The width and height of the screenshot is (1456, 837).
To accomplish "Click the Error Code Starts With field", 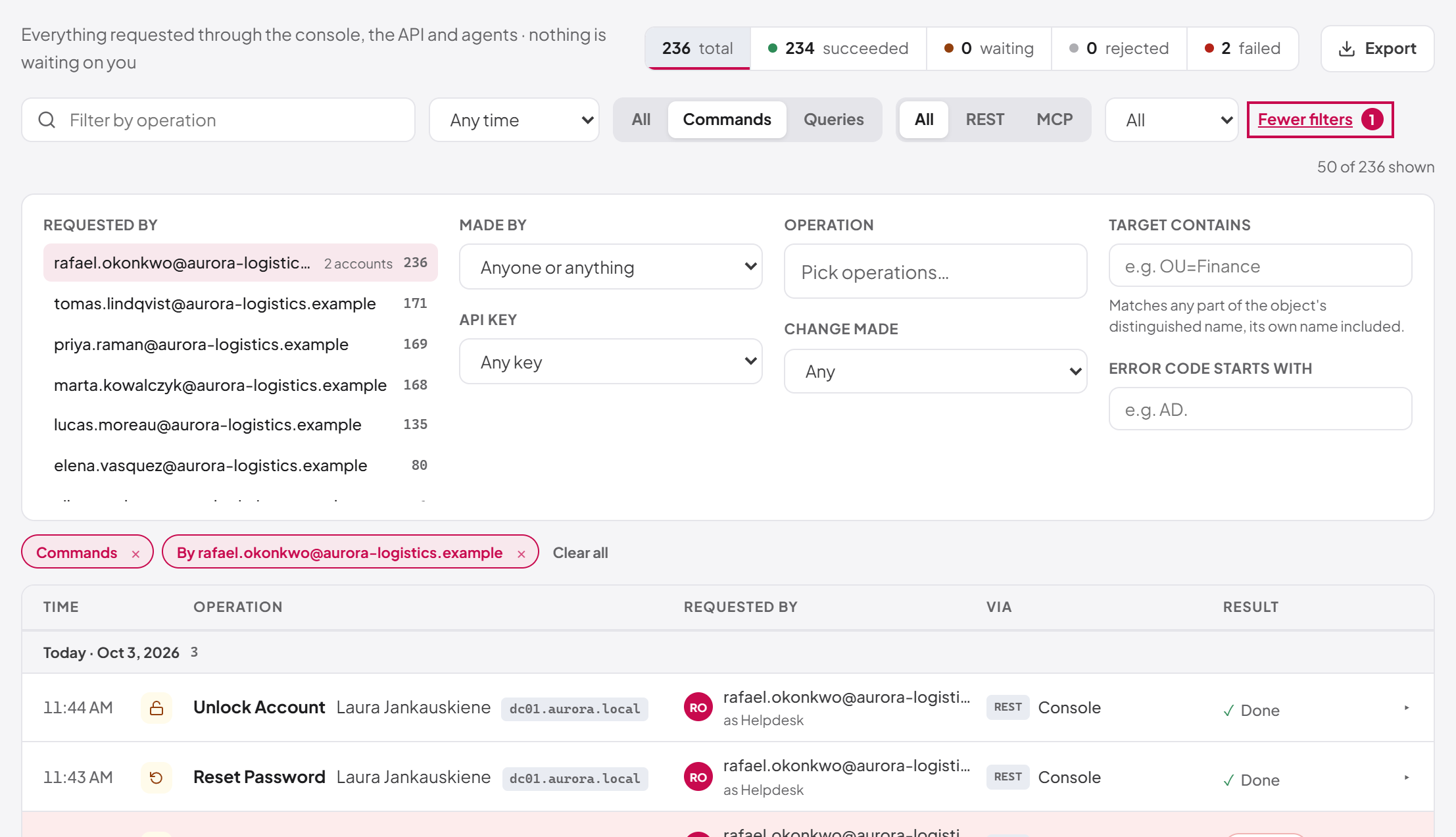I will [1260, 409].
